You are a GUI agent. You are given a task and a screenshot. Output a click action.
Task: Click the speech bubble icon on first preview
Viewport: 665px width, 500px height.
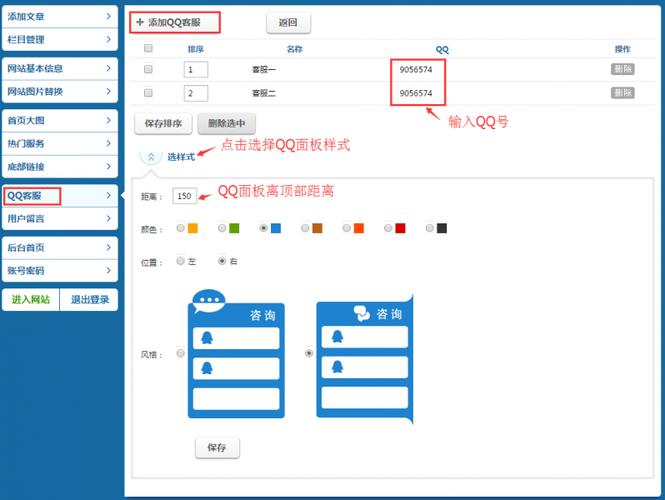tap(208, 301)
